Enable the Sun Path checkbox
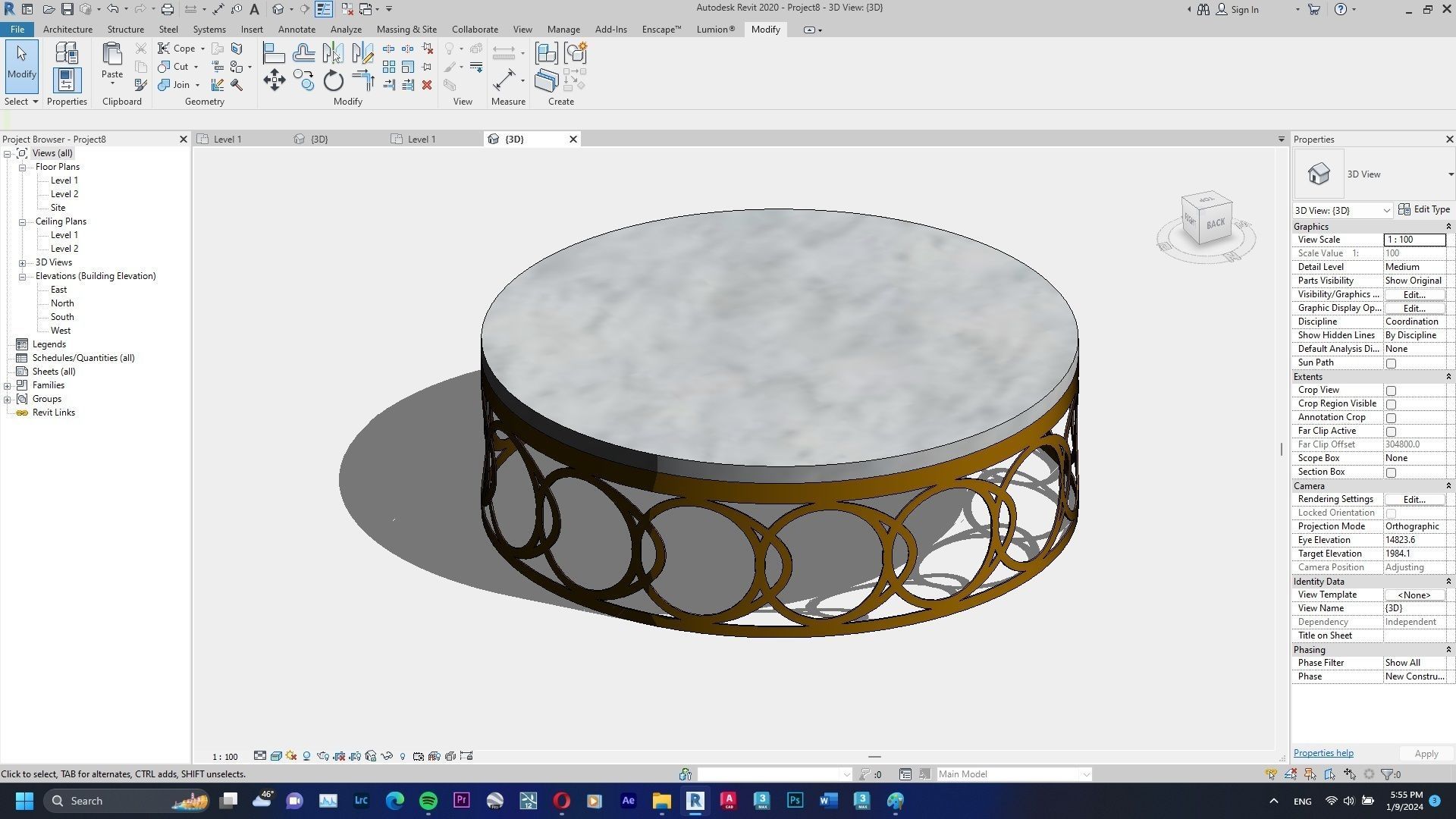Viewport: 1456px width, 819px height. click(1391, 363)
